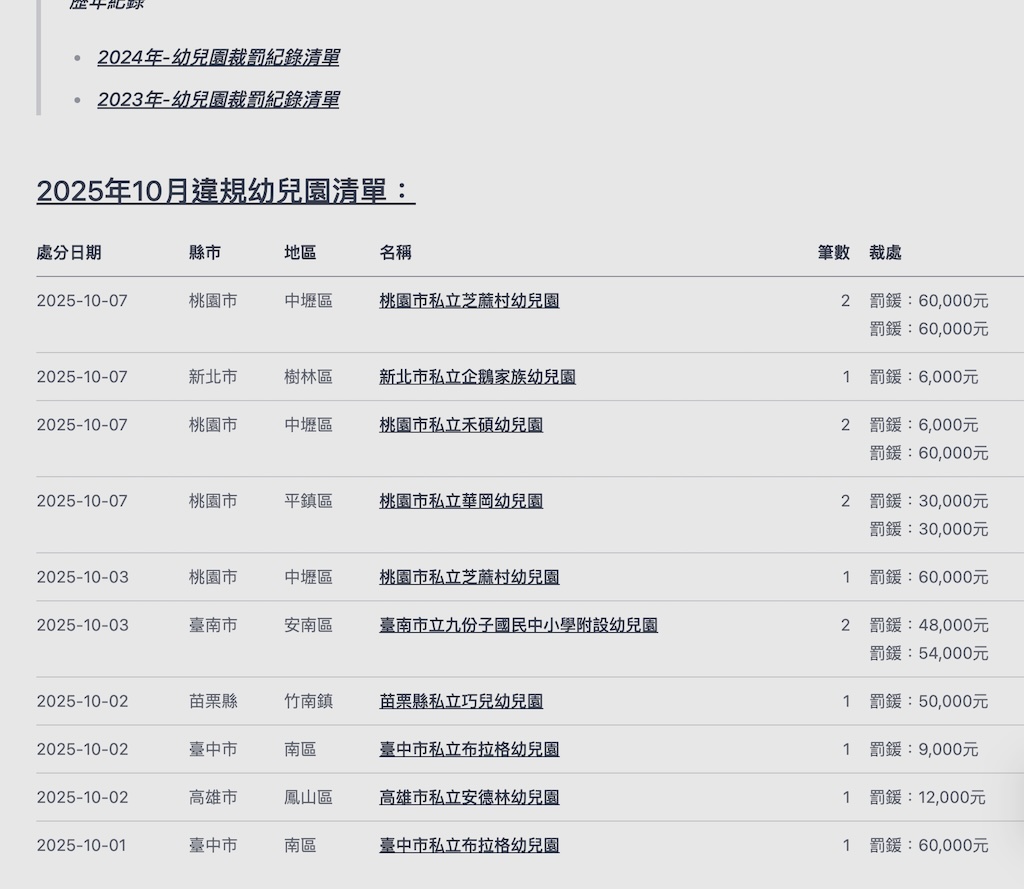Click the 苗栗縣私立巧兒幼兒園 link
1024x889 pixels.
461,701
